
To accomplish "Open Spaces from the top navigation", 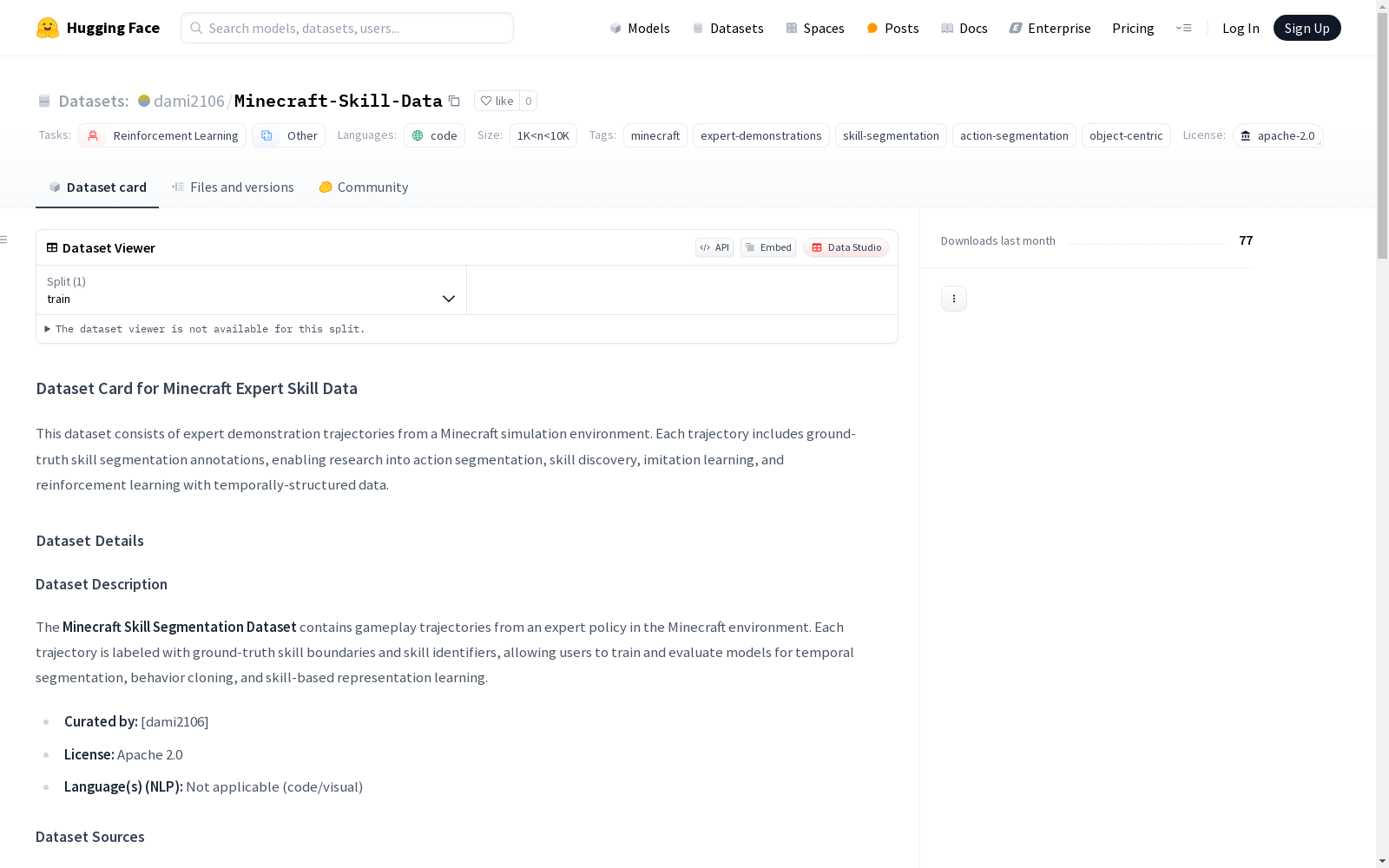I will [814, 28].
